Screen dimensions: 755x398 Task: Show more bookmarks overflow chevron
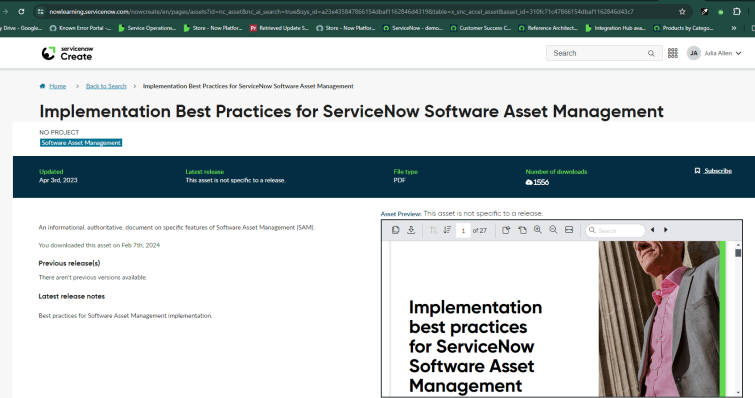[x=733, y=28]
